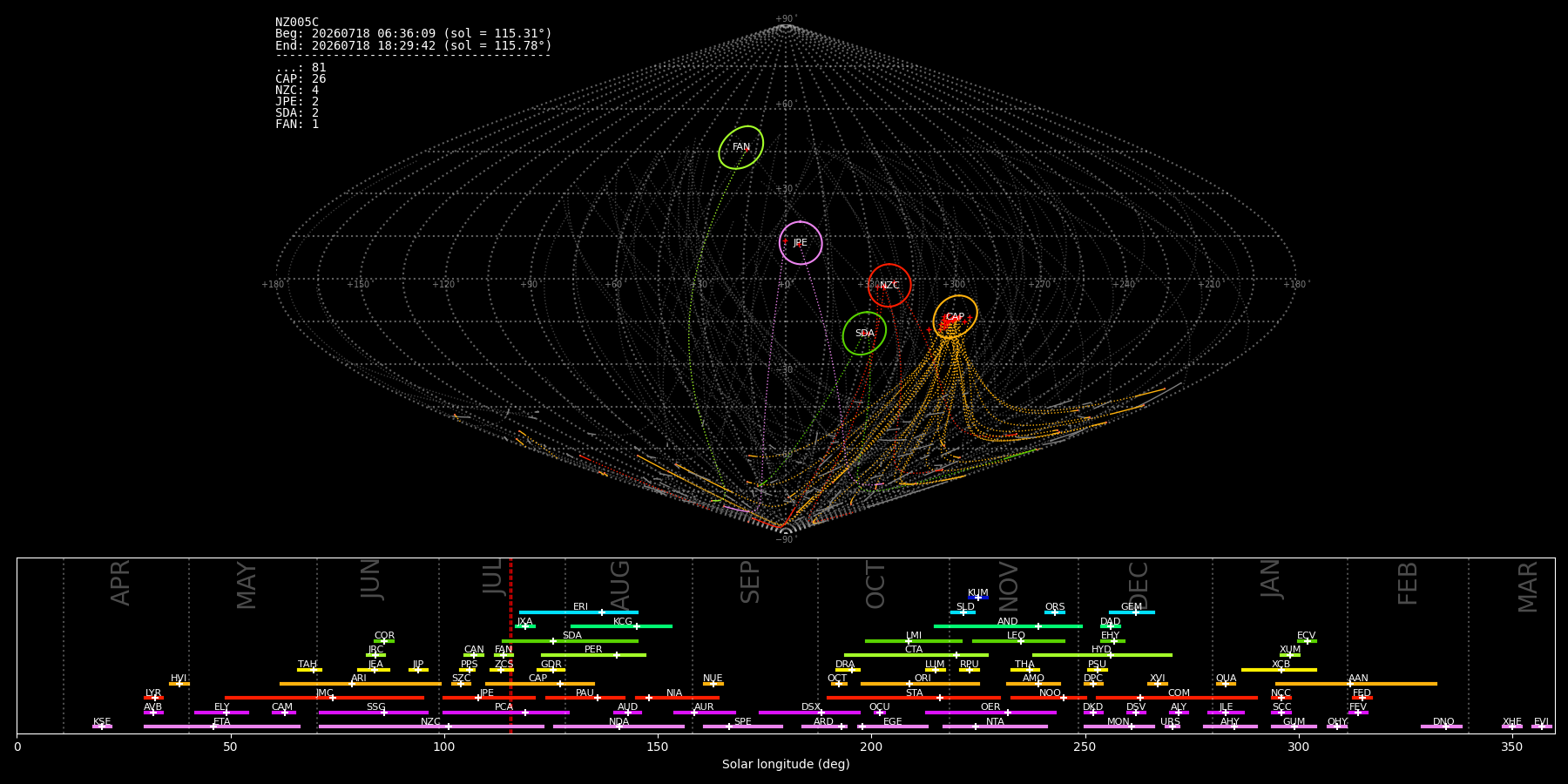Click the 'NZC: 4' count in legend
The height and width of the screenshot is (784, 1568).
pyautogui.click(x=297, y=91)
